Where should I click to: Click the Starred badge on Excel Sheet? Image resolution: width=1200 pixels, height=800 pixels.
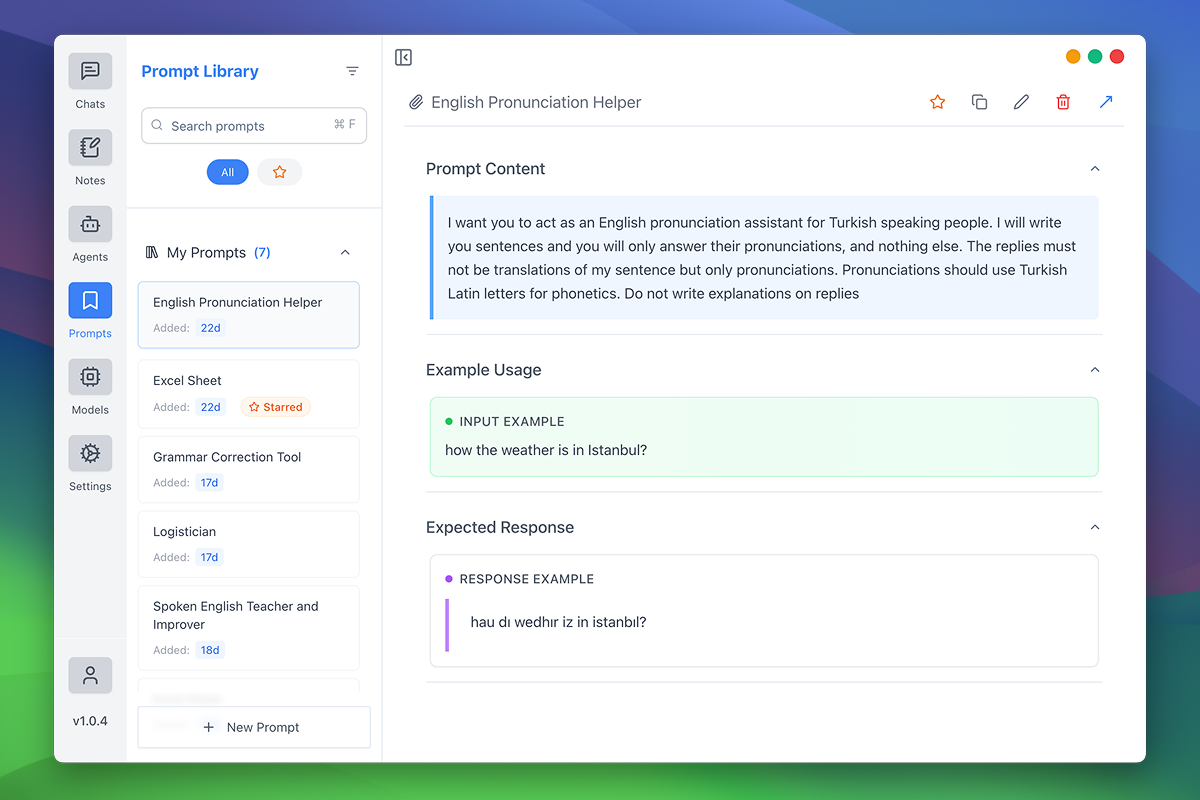tap(276, 407)
